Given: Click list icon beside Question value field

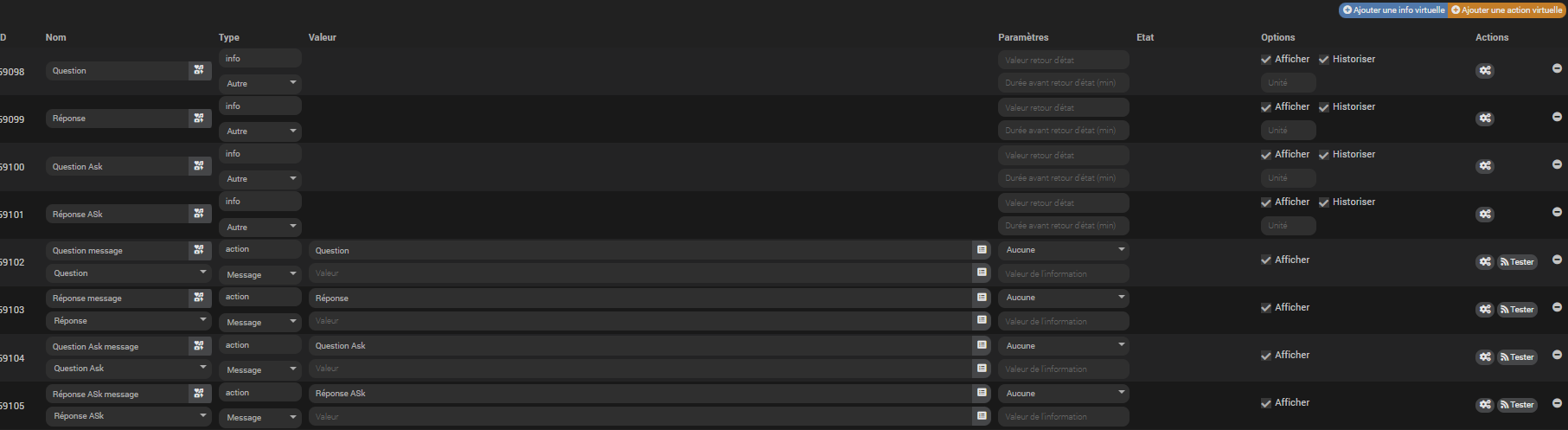Looking at the screenshot, I should 982,250.
